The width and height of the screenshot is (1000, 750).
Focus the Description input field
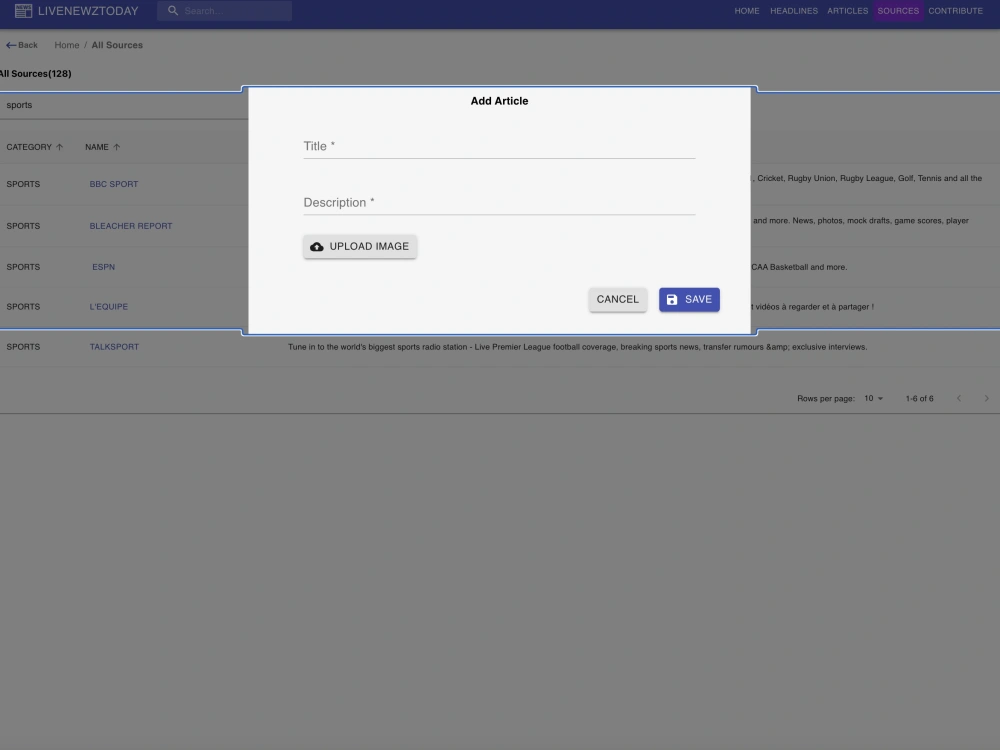point(499,203)
